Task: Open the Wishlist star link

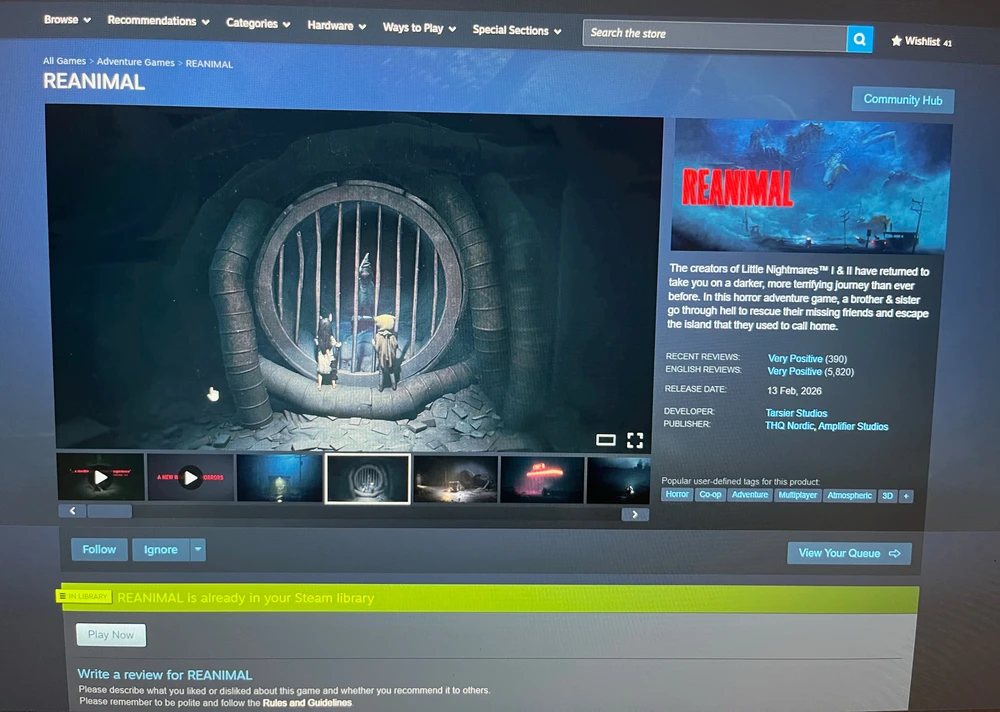Action: (921, 41)
